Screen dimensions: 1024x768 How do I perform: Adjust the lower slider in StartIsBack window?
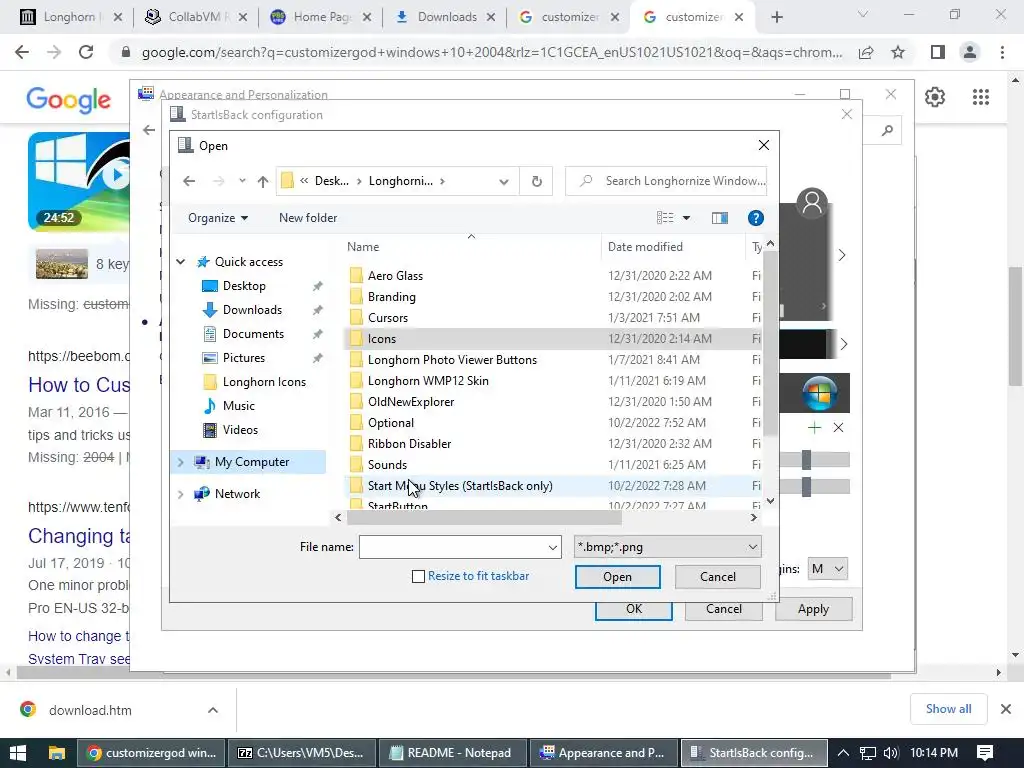pyautogui.click(x=807, y=487)
